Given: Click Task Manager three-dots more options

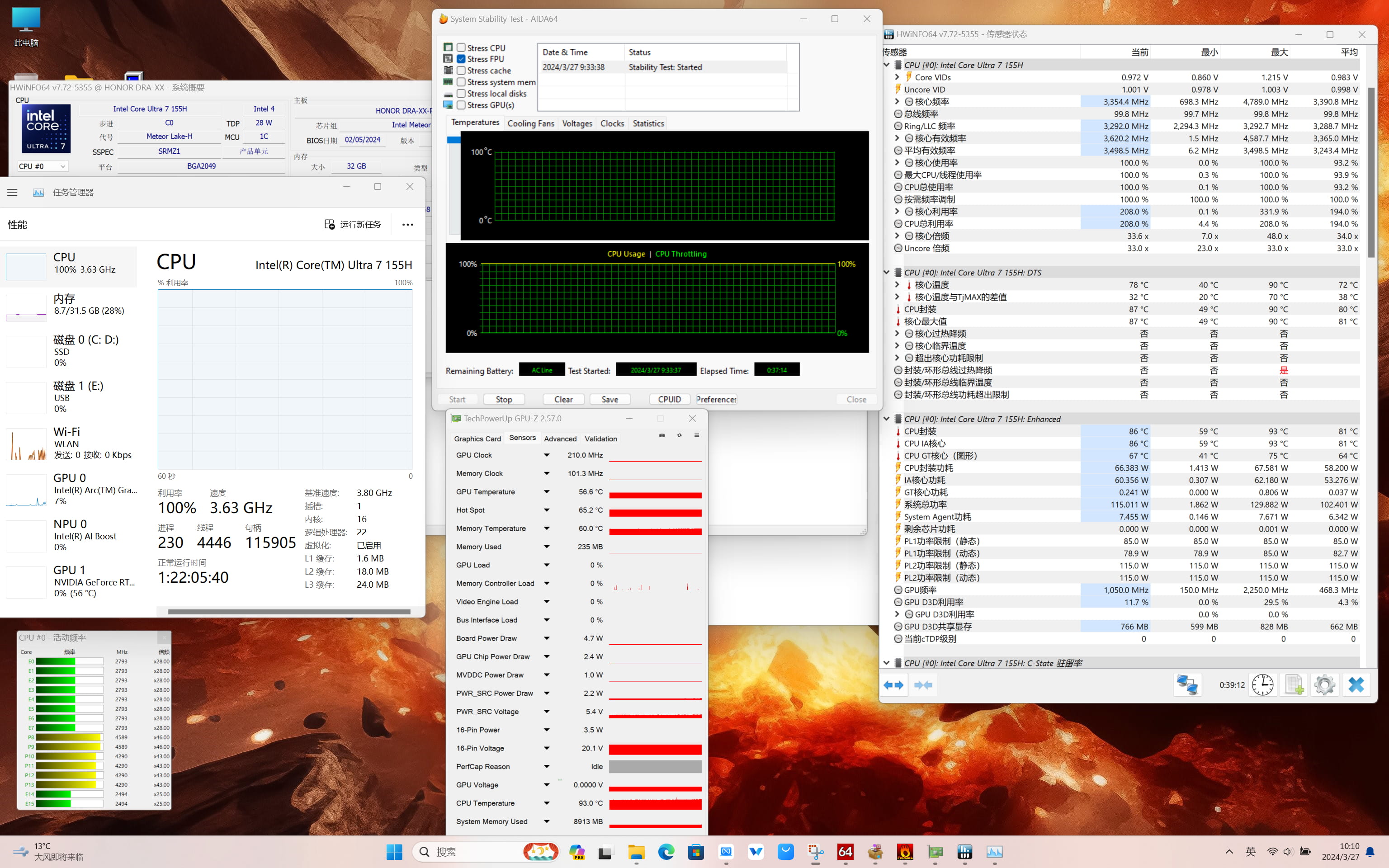Looking at the screenshot, I should coord(407,225).
